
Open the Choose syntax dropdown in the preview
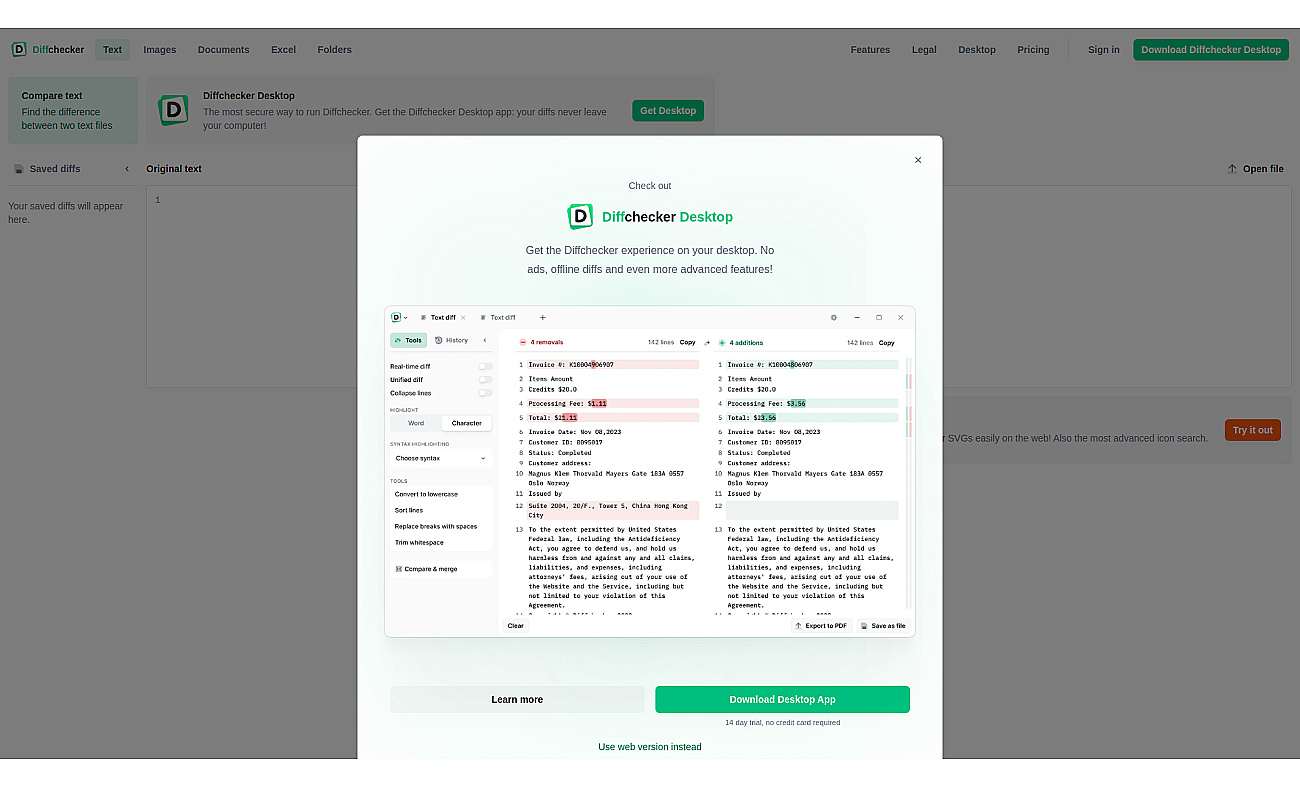click(x=441, y=458)
